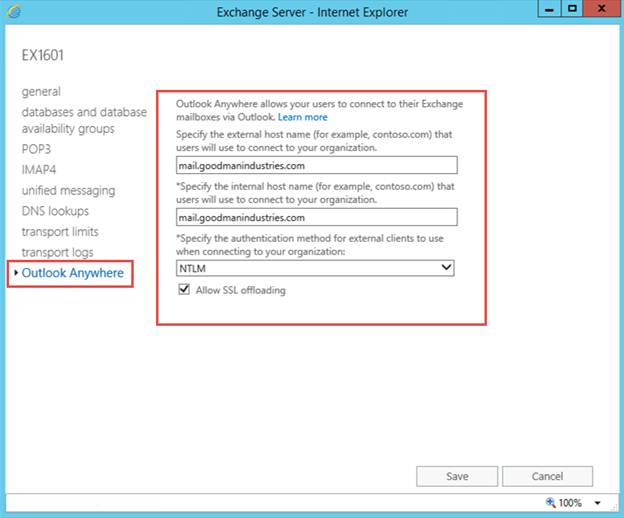
Task: Click the EX1601 server name heading
Action: coord(43,55)
